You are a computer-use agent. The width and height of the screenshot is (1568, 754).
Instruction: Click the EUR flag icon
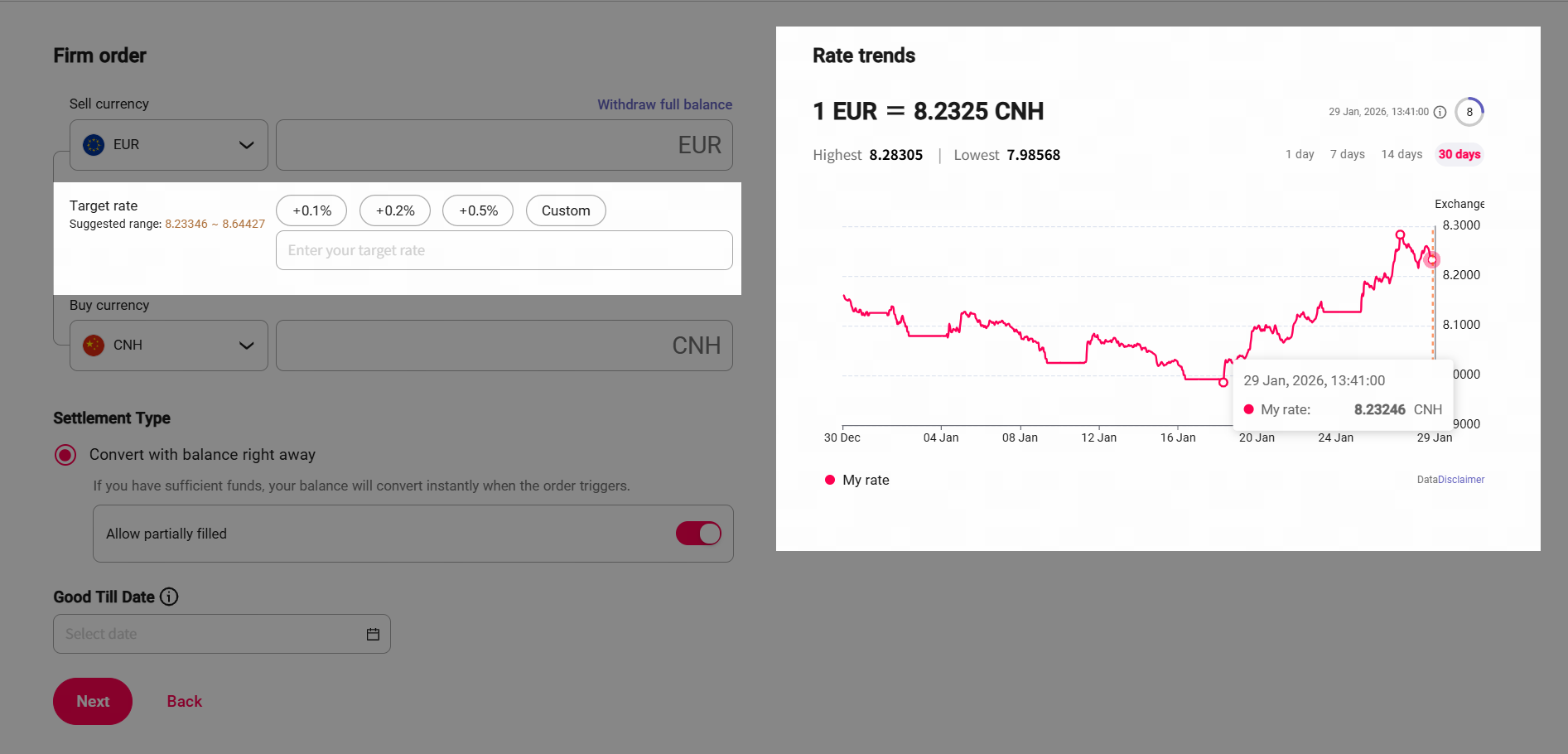point(94,145)
